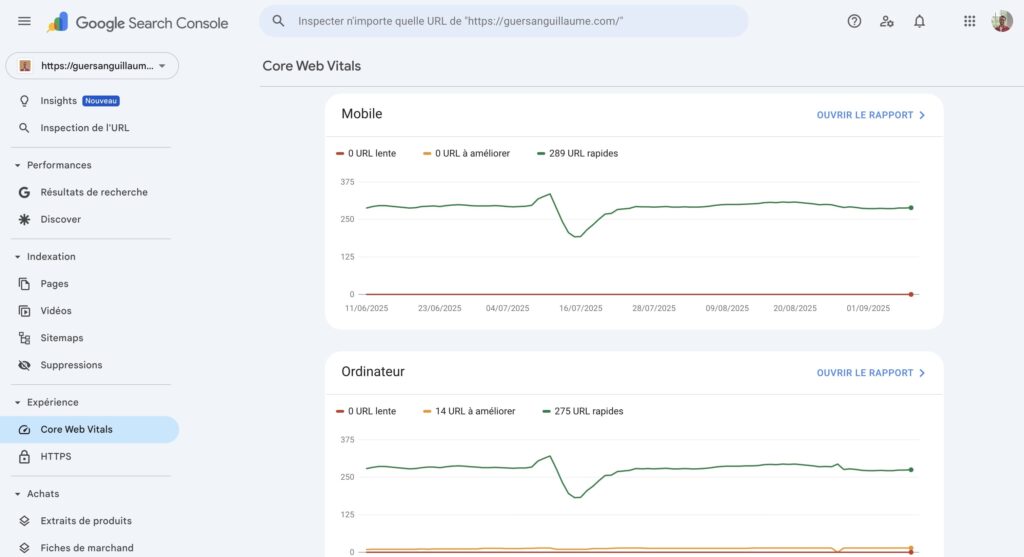
Task: Open the notifications bell
Action: click(919, 21)
